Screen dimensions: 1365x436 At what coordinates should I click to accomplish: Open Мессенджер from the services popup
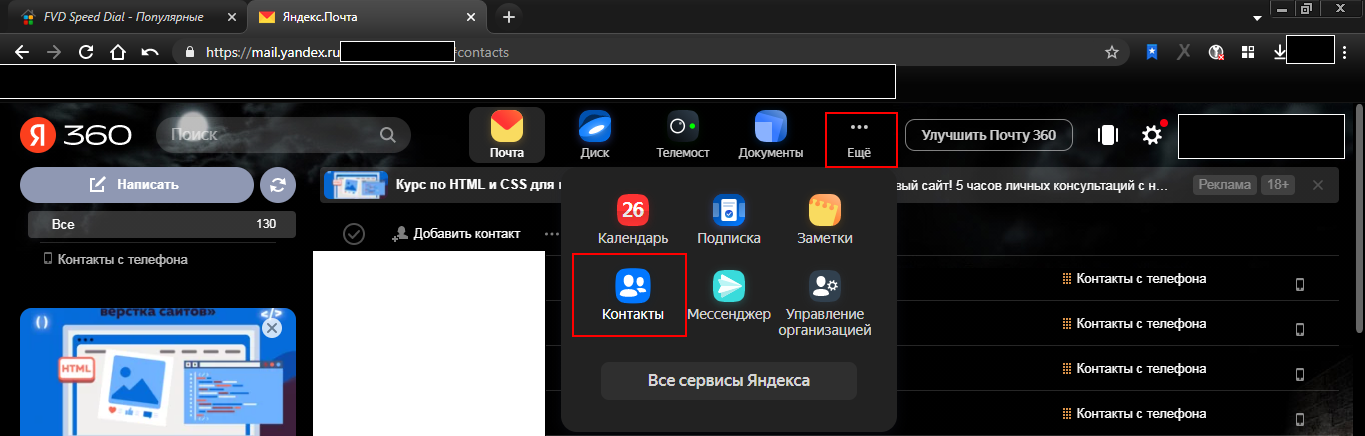pos(729,296)
